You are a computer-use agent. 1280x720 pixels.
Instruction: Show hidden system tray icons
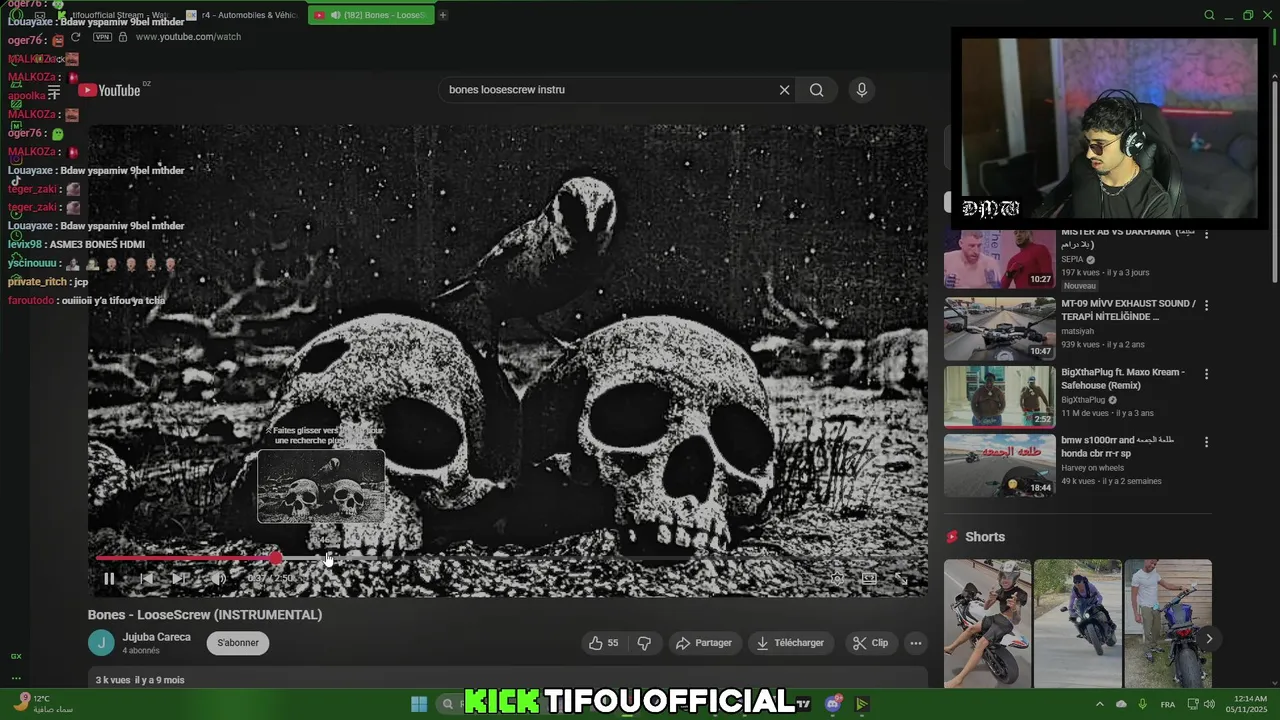point(1099,704)
